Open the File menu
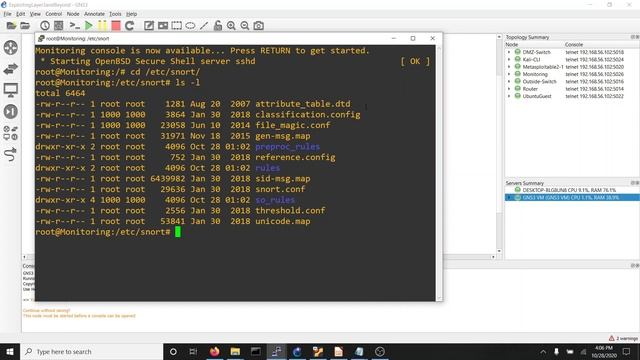The image size is (640, 360). coord(7,14)
